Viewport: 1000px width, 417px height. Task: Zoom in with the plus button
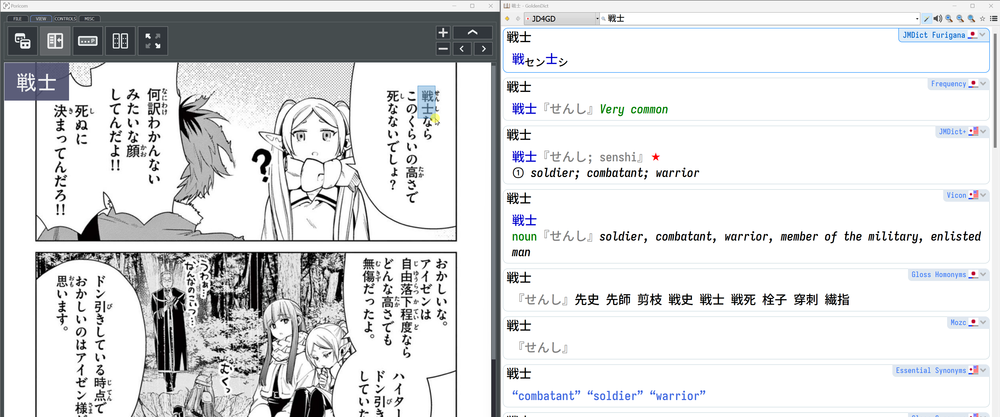(443, 33)
